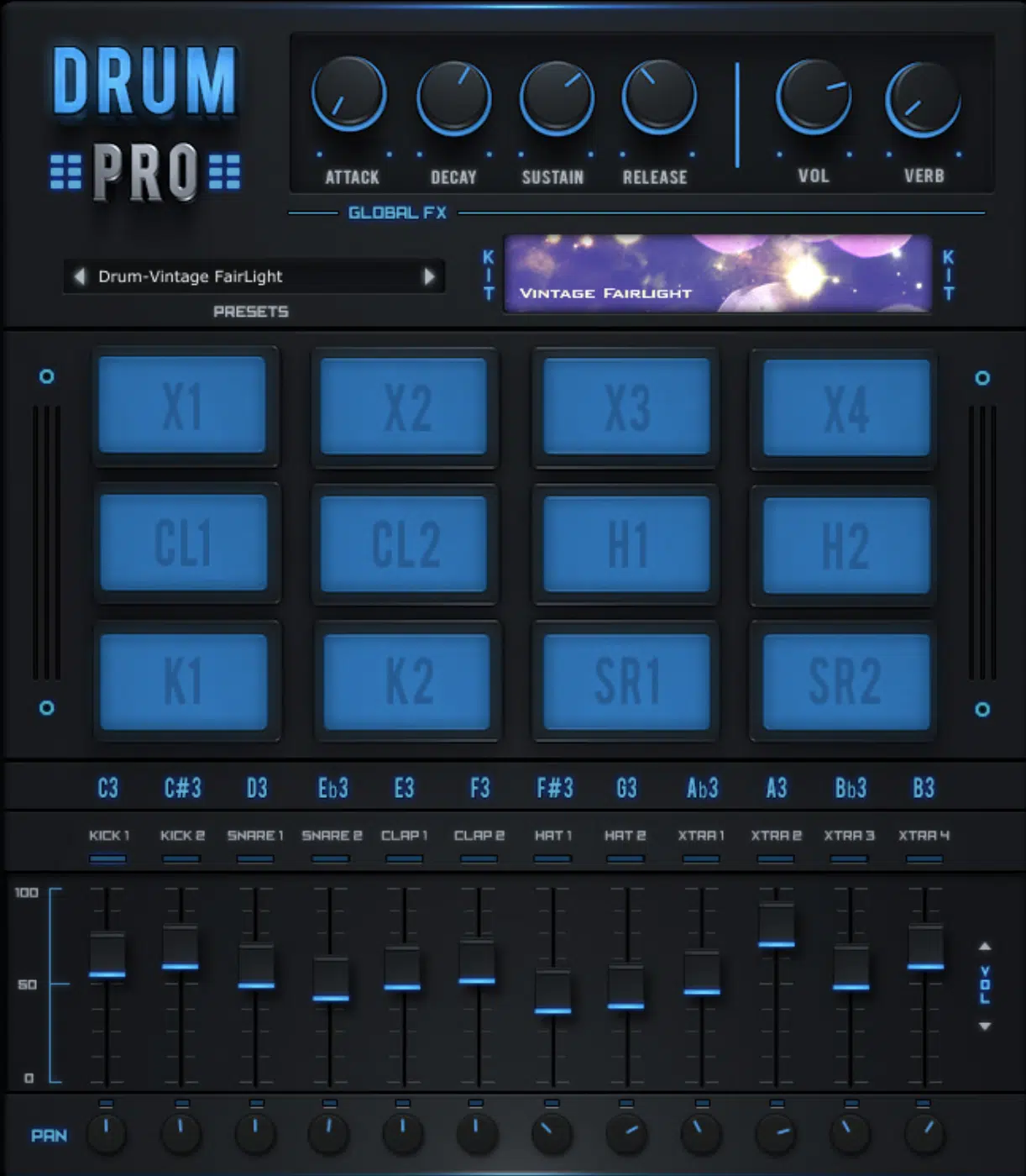1026x1176 pixels.
Task: Click the Kick 1 pan knob
Action: click(106, 1133)
